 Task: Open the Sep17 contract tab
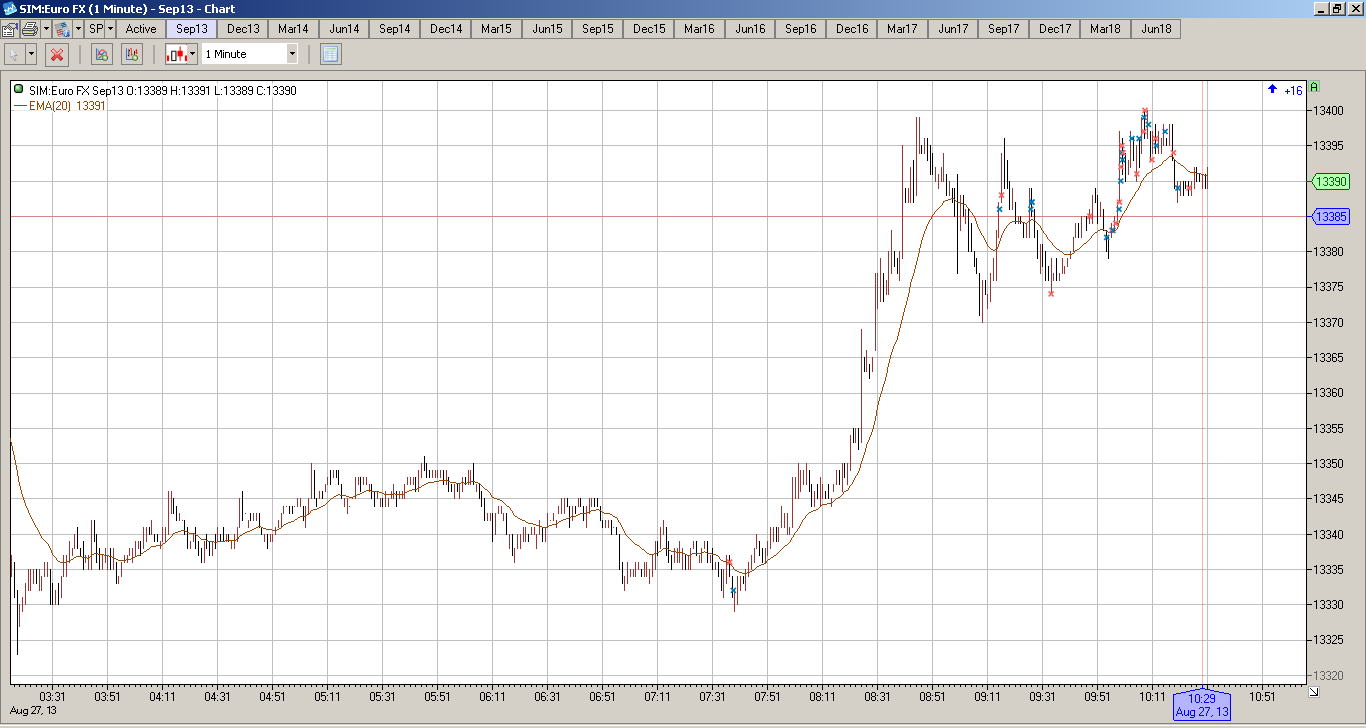[x=1004, y=29]
